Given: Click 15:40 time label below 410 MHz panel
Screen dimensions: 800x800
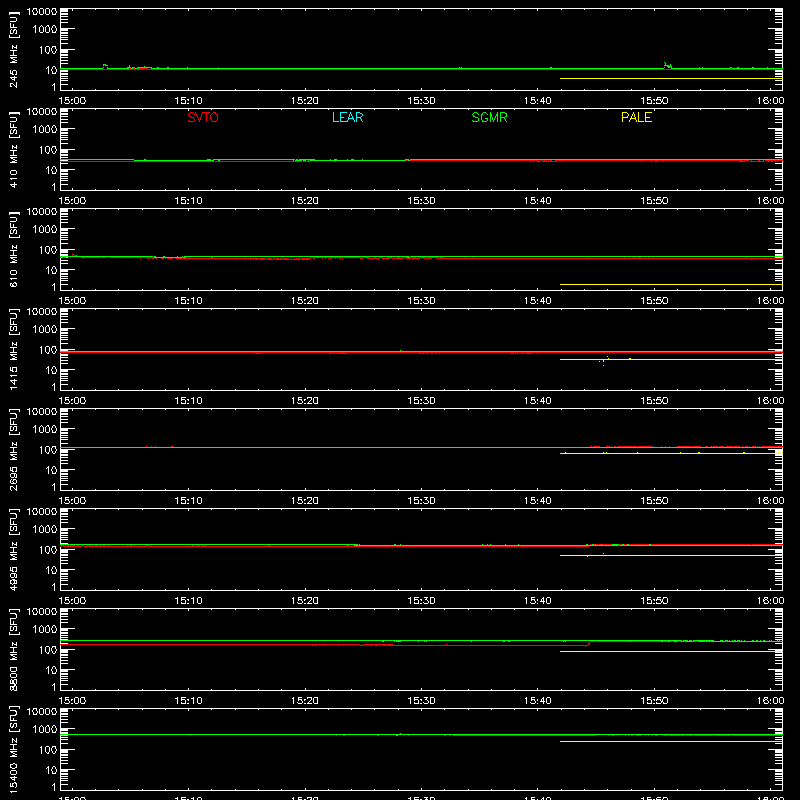Looking at the screenshot, I should (538, 201).
